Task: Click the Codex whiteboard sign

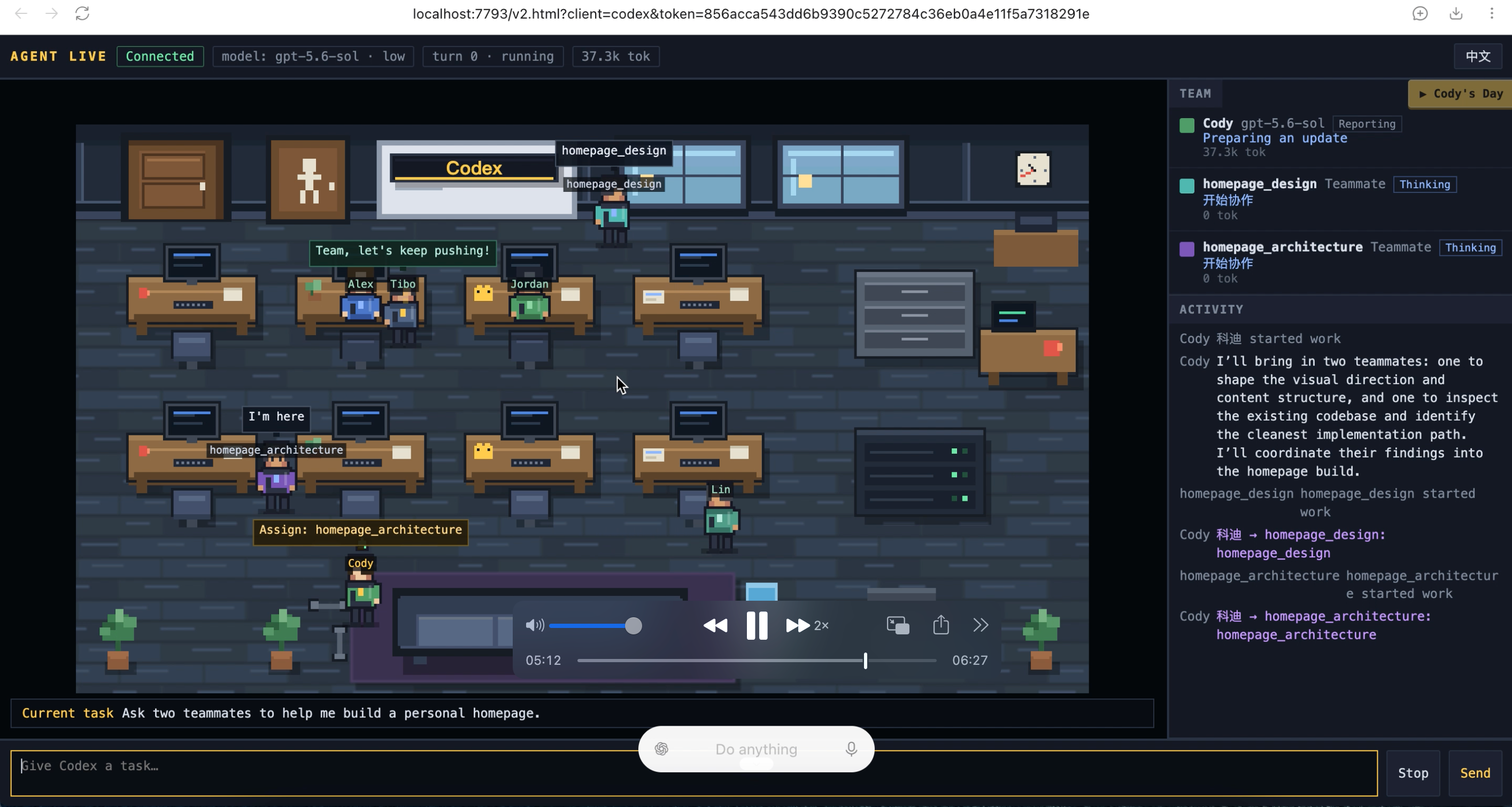Action: [473, 168]
